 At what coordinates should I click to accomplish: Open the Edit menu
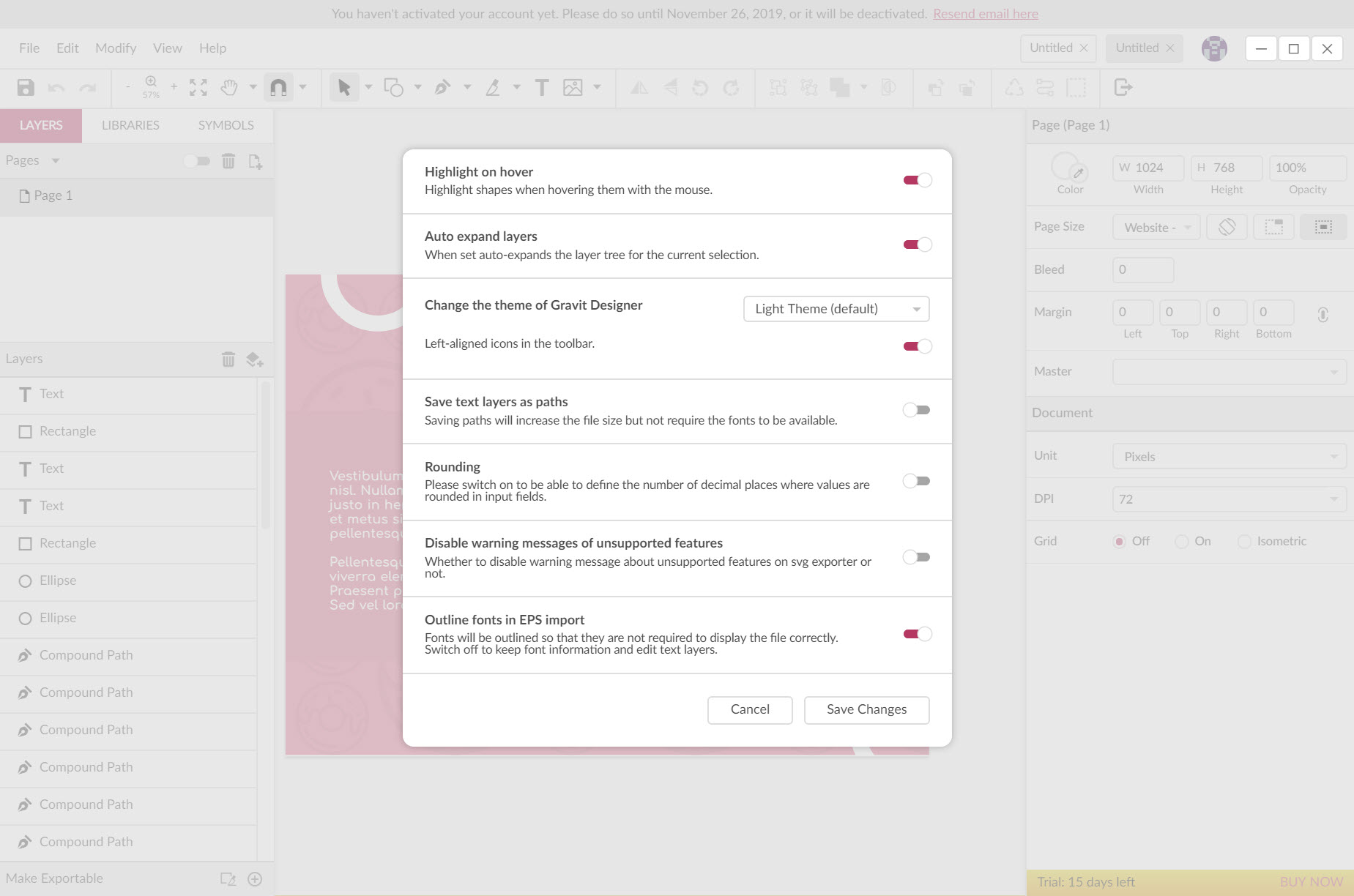67,48
